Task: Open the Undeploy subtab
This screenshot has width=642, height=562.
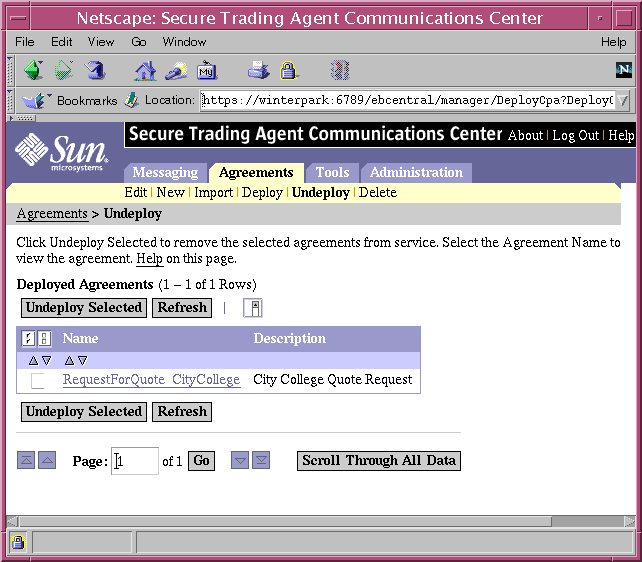Action: point(321,192)
